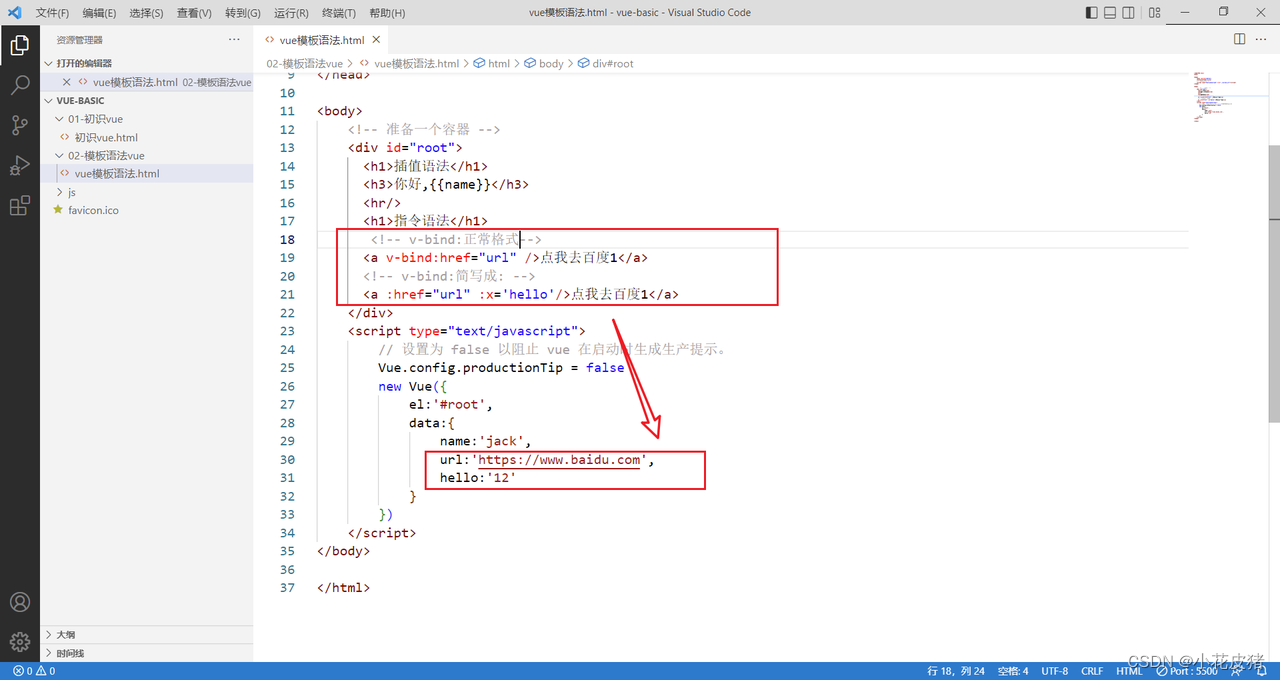Screen dimensions: 1280x680
Task: Toggle the secondary side bar layout icon
Action: (x=1128, y=13)
